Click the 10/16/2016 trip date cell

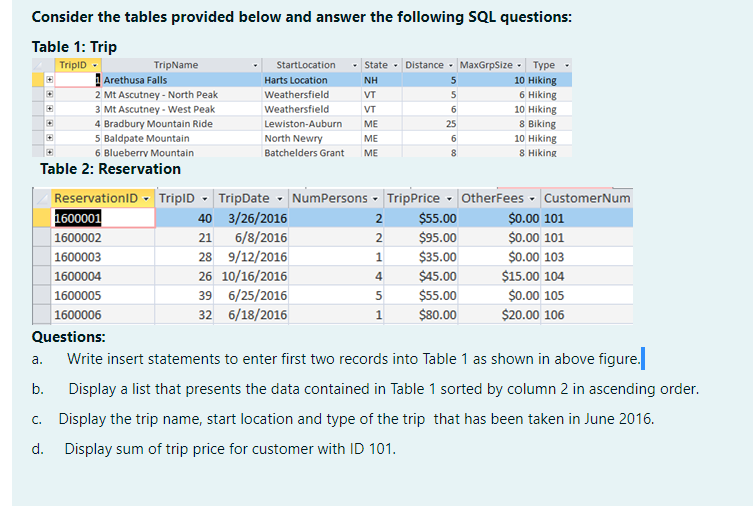coord(251,276)
